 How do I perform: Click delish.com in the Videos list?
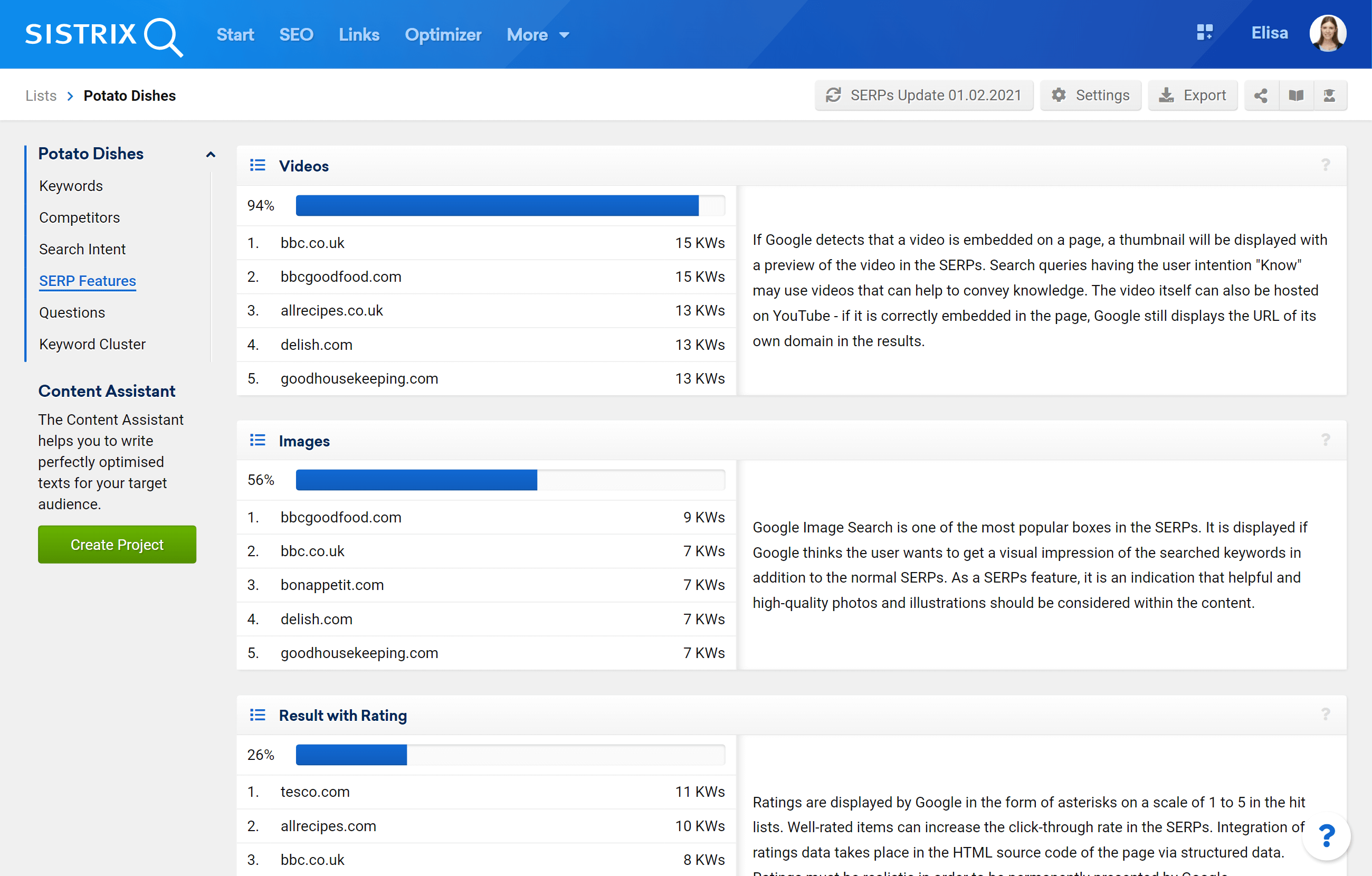317,344
